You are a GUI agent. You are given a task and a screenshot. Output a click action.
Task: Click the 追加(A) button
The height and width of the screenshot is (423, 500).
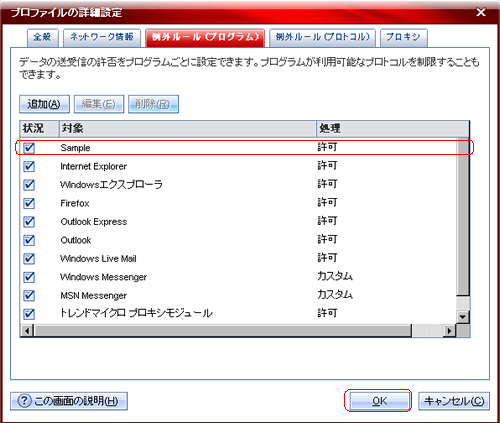(44, 104)
